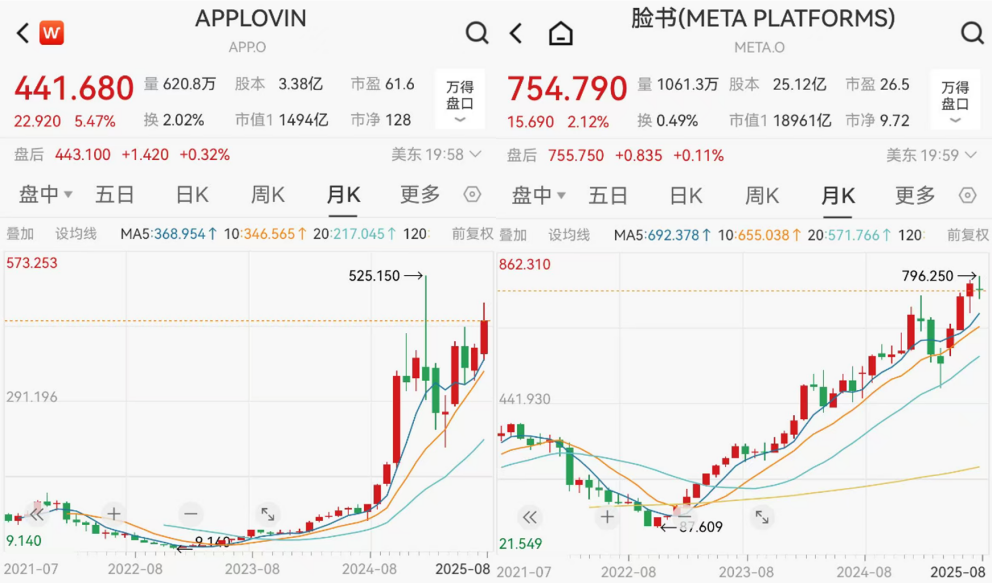The width and height of the screenshot is (992, 583).
Task: Shift APPLOVIN chart left with double-arrow
Action: pos(37,514)
